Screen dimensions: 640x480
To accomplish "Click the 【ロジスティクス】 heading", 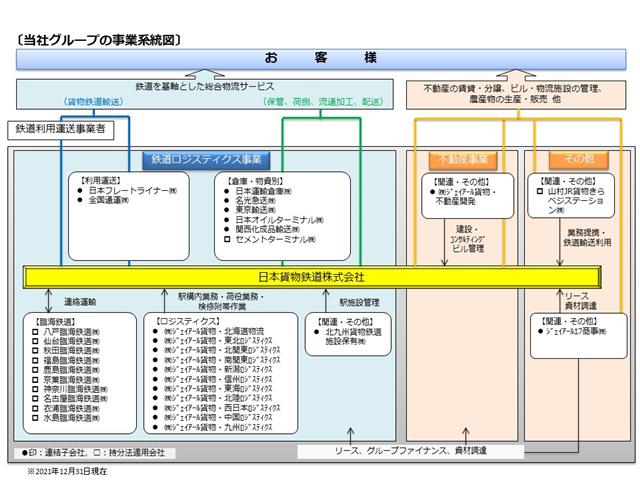I will 188,322.
